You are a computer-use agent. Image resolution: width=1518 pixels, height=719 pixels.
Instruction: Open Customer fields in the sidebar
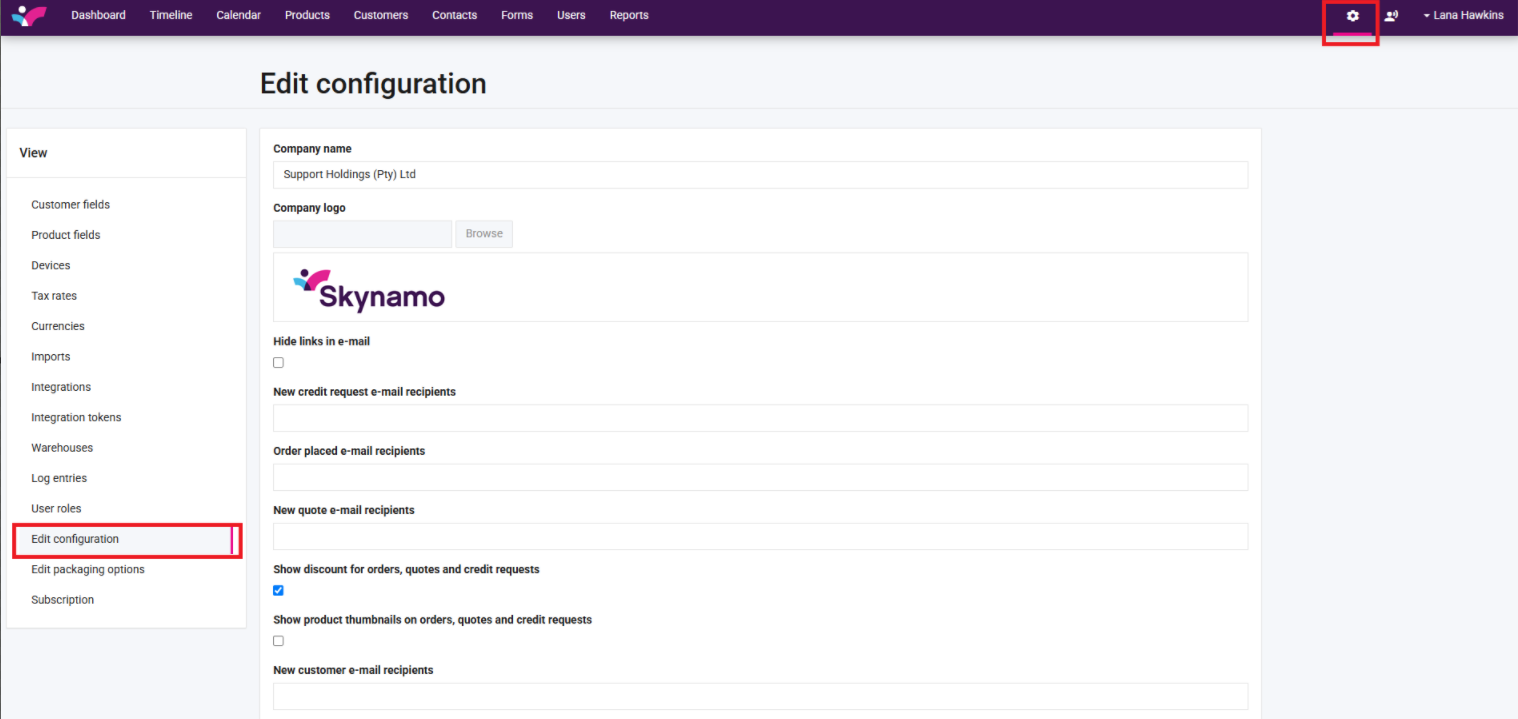(70, 205)
